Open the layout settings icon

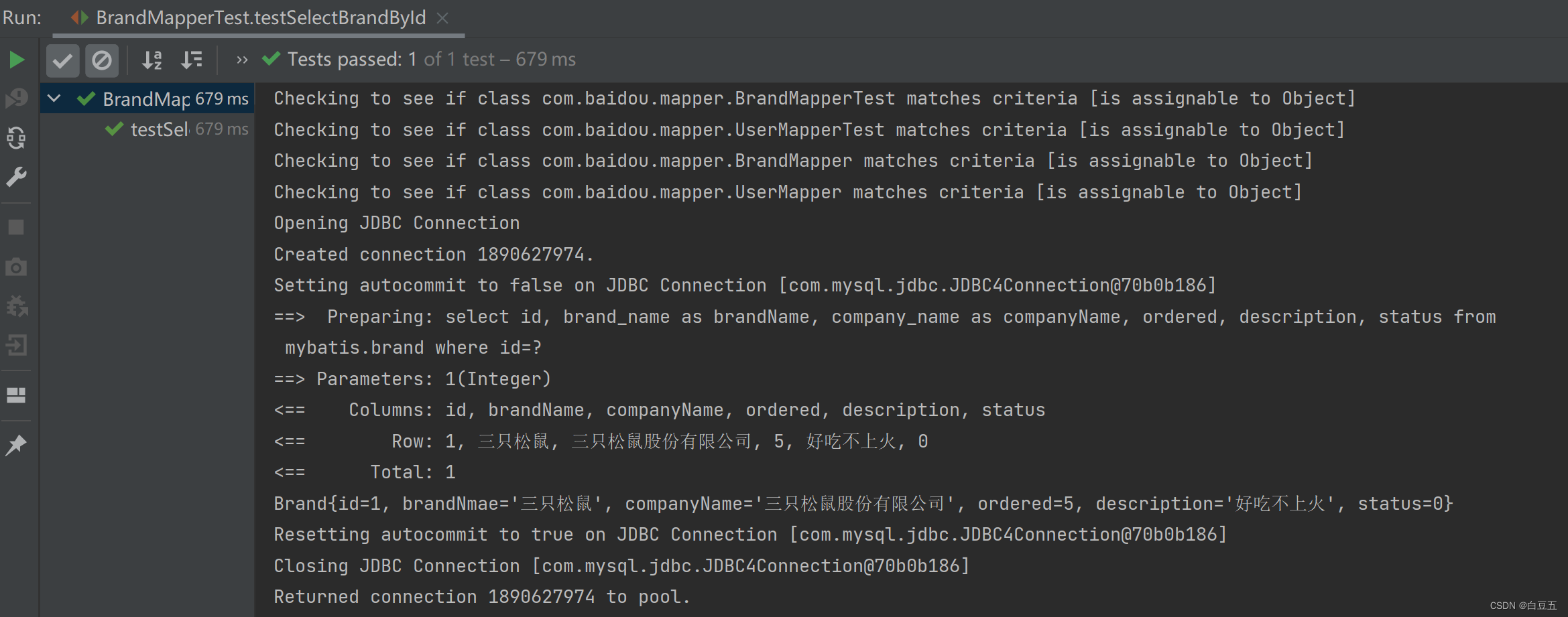[x=17, y=395]
